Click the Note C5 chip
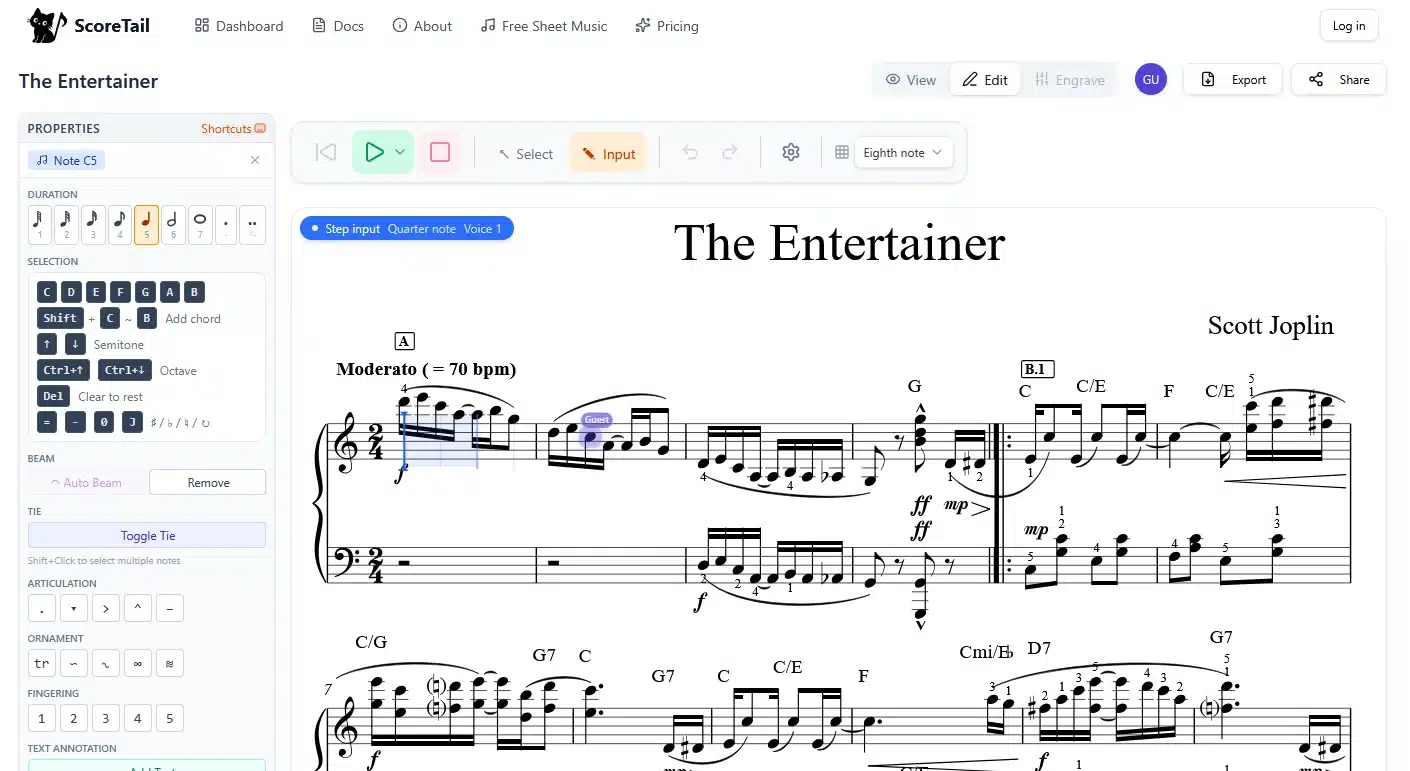This screenshot has width=1410, height=771. [x=67, y=160]
